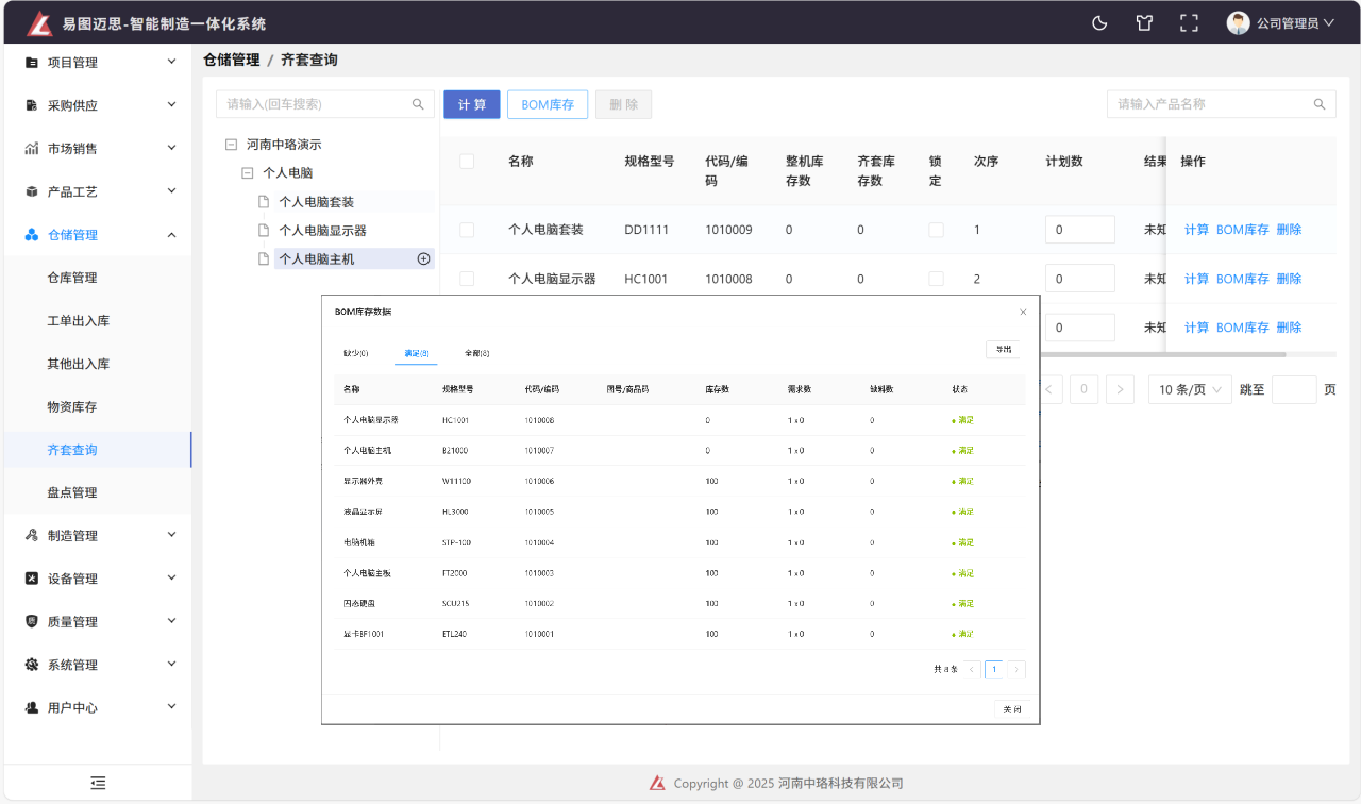Toggle 锁定 checkbox in DD1111 row

click(936, 229)
